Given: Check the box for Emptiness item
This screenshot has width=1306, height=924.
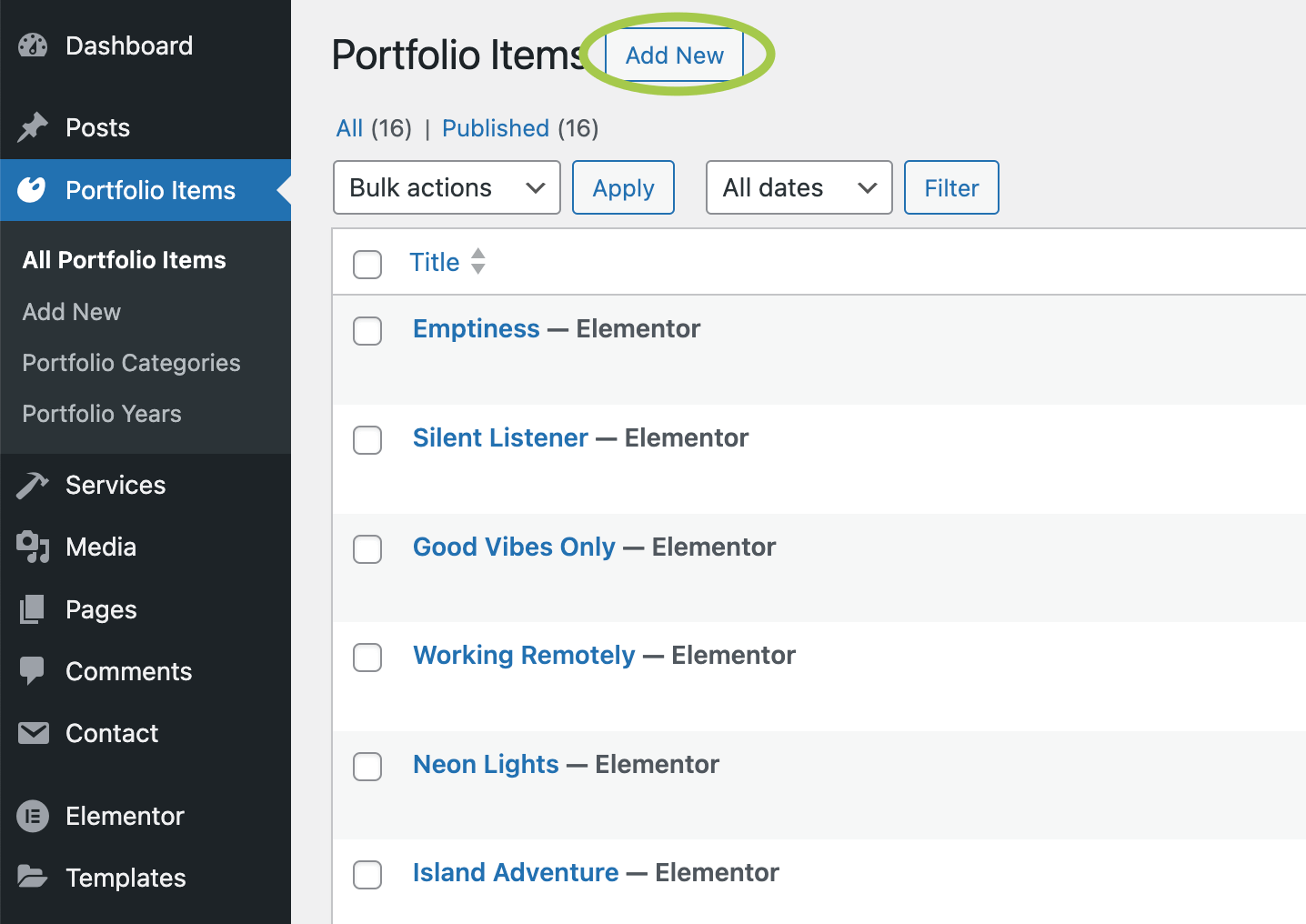Looking at the screenshot, I should [367, 331].
